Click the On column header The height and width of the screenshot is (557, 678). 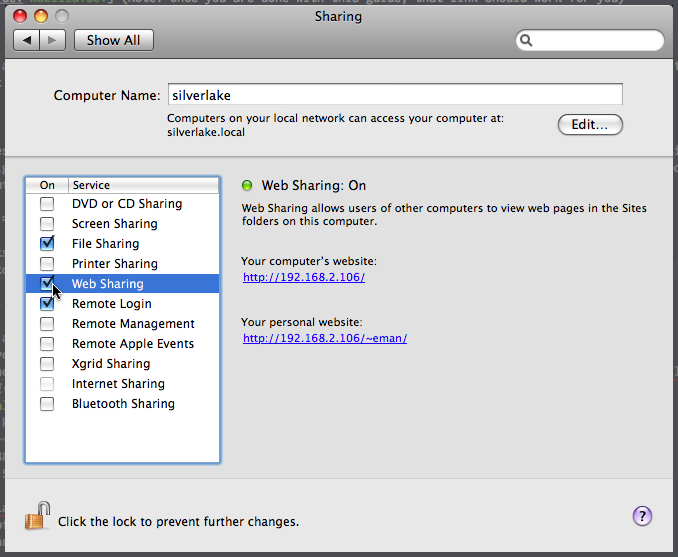(x=47, y=185)
